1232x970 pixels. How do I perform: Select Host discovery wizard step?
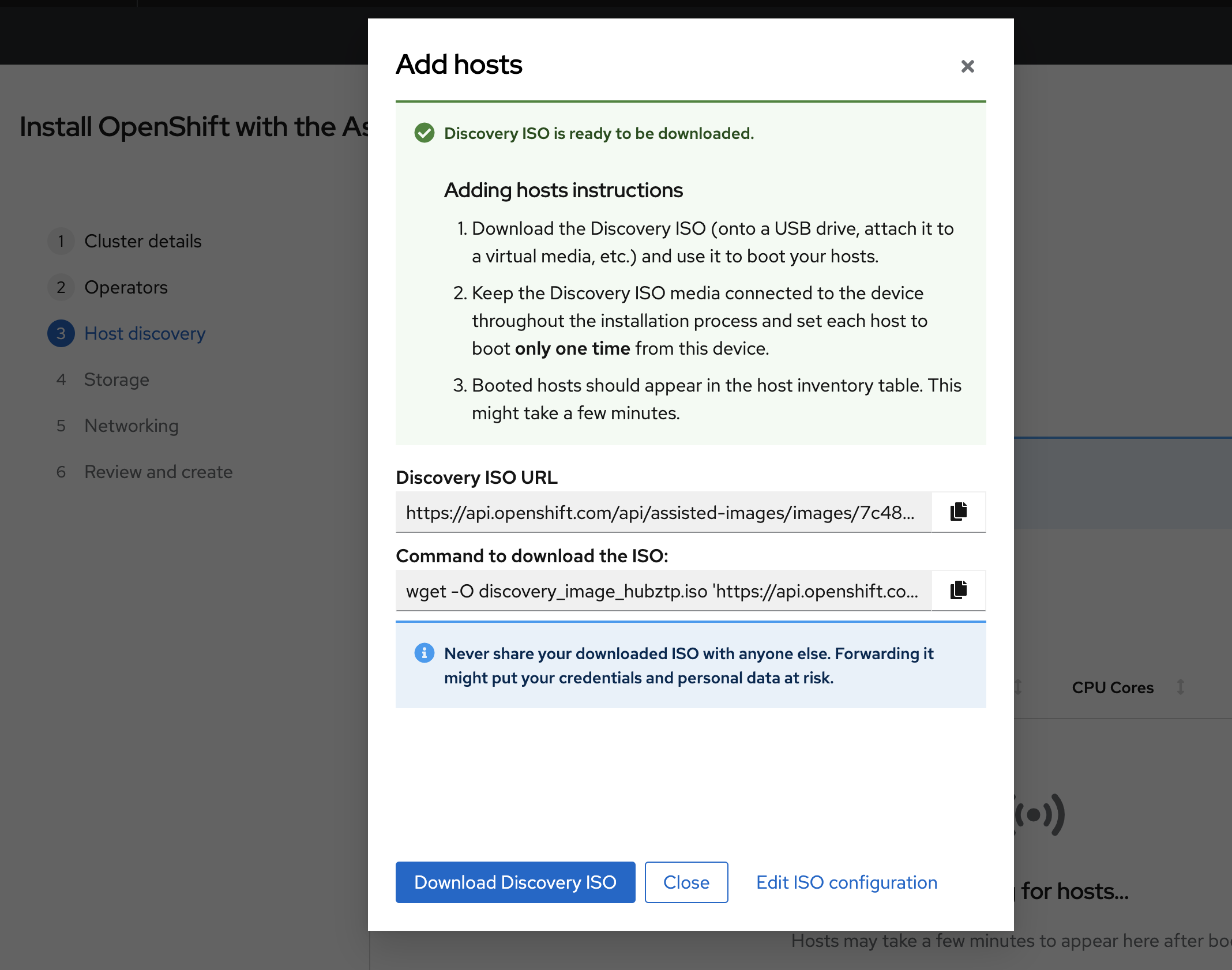pyautogui.click(x=145, y=333)
